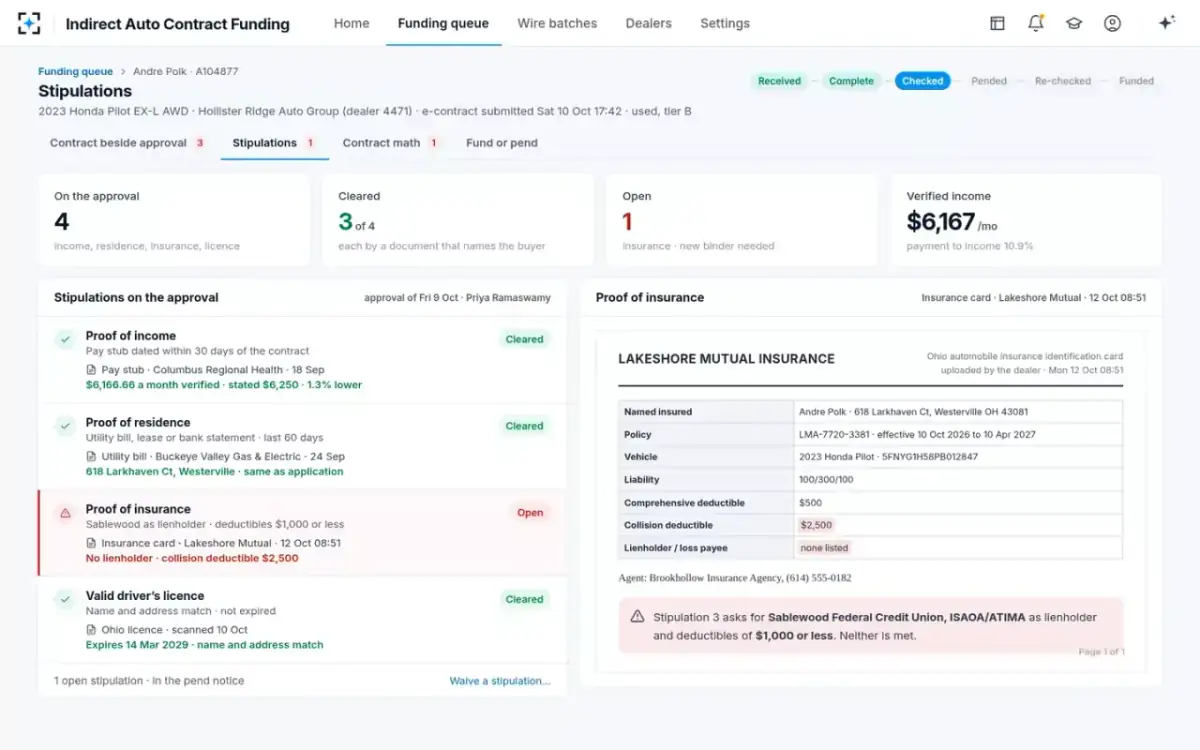The width and height of the screenshot is (1200, 750).
Task: Open Wire batches
Action: [x=557, y=23]
